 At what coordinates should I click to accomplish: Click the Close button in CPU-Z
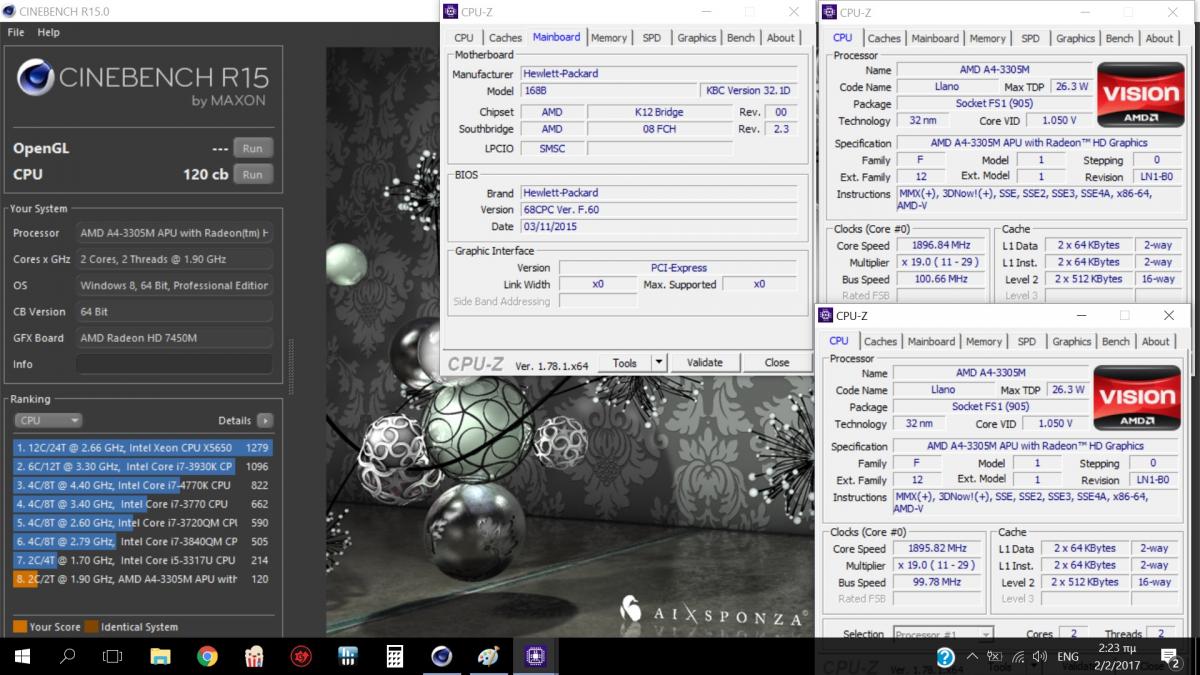click(x=777, y=363)
